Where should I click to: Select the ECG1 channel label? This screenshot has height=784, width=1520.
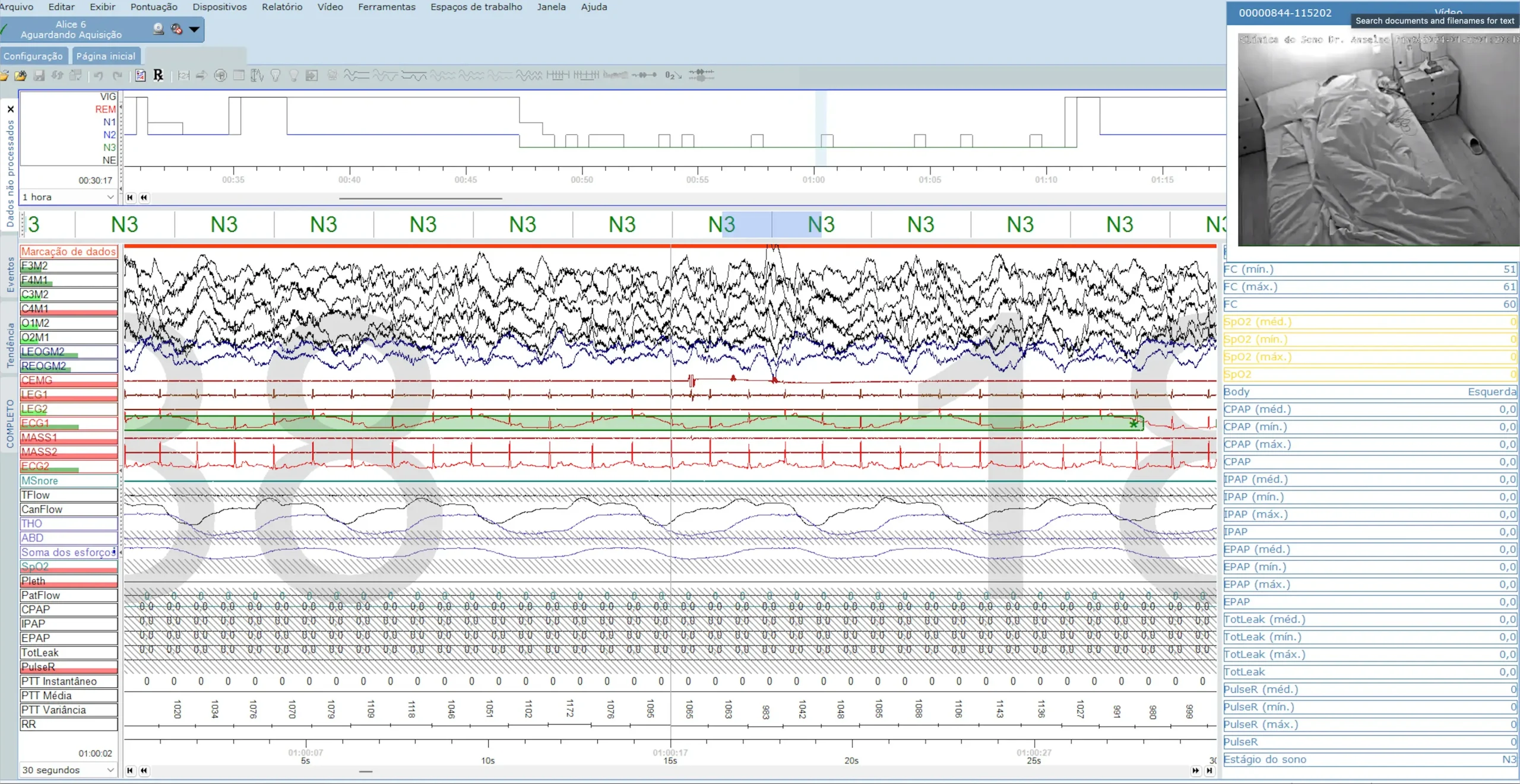pyautogui.click(x=68, y=423)
